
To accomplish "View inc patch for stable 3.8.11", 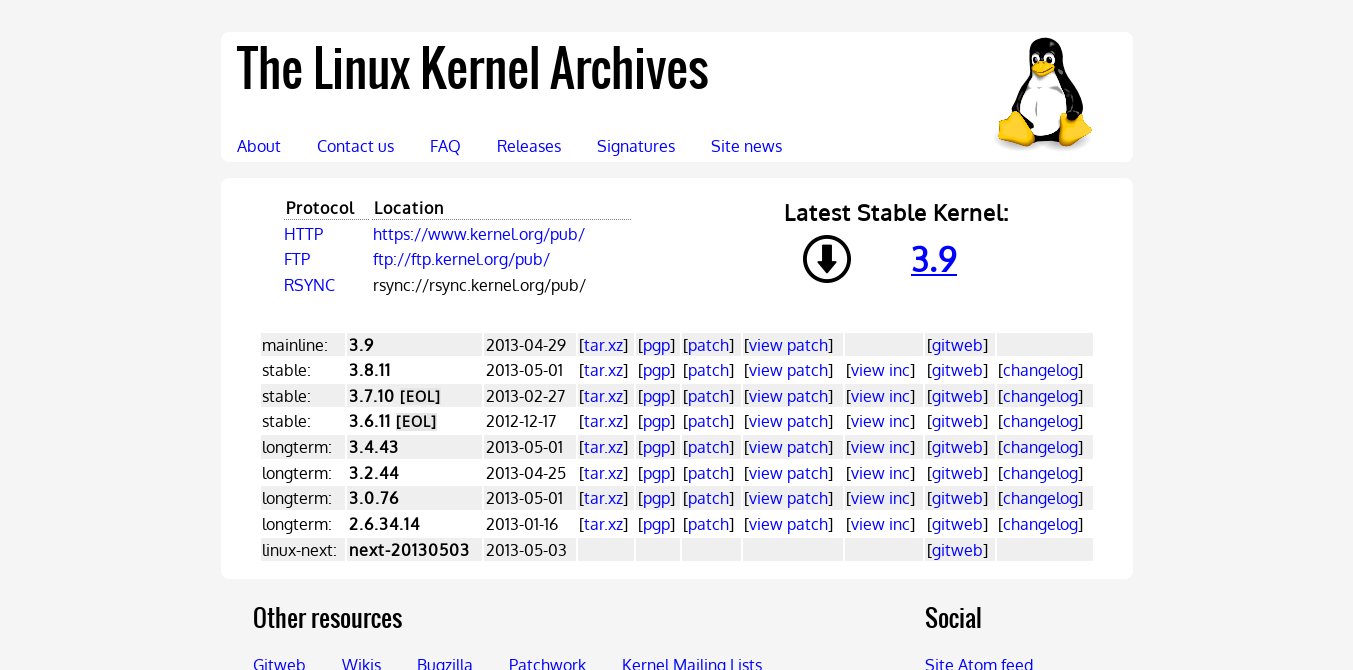I will (880, 370).
